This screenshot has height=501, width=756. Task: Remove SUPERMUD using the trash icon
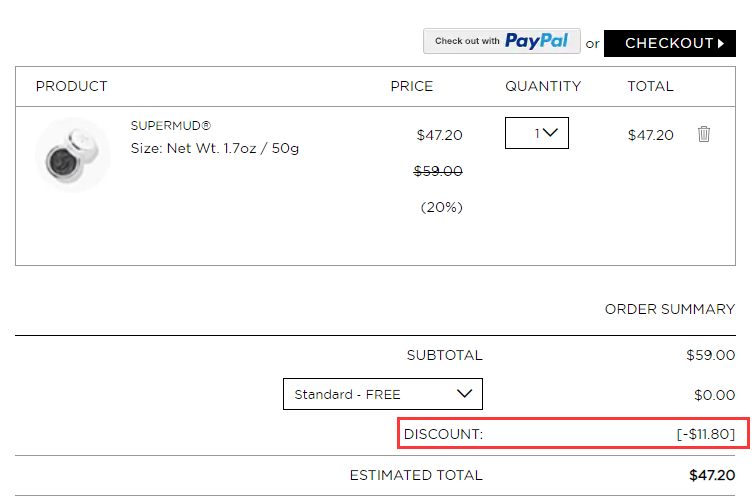click(703, 134)
